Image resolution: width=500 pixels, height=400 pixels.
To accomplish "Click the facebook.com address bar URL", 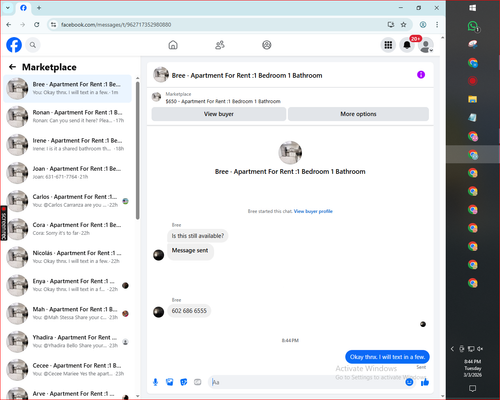I will tap(116, 24).
